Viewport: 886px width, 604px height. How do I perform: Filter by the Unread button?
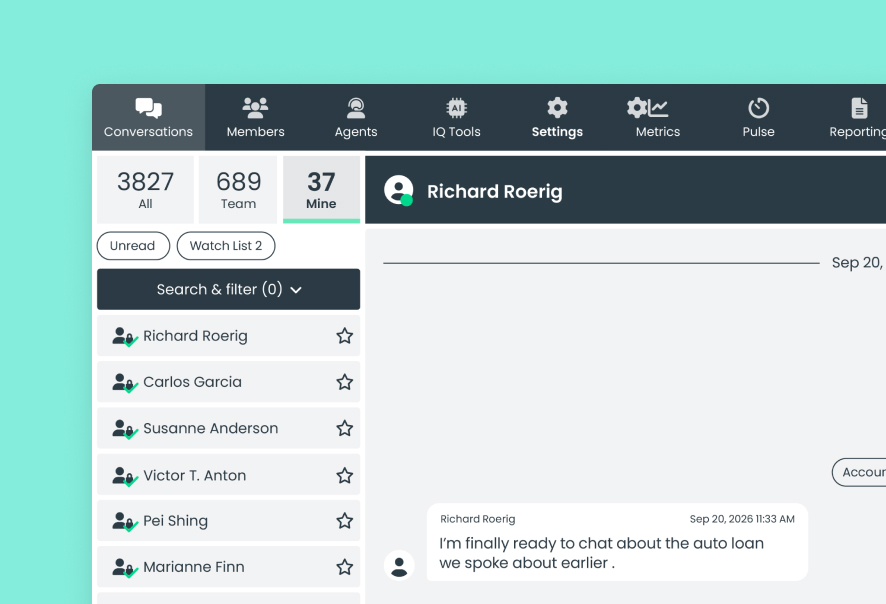(133, 246)
